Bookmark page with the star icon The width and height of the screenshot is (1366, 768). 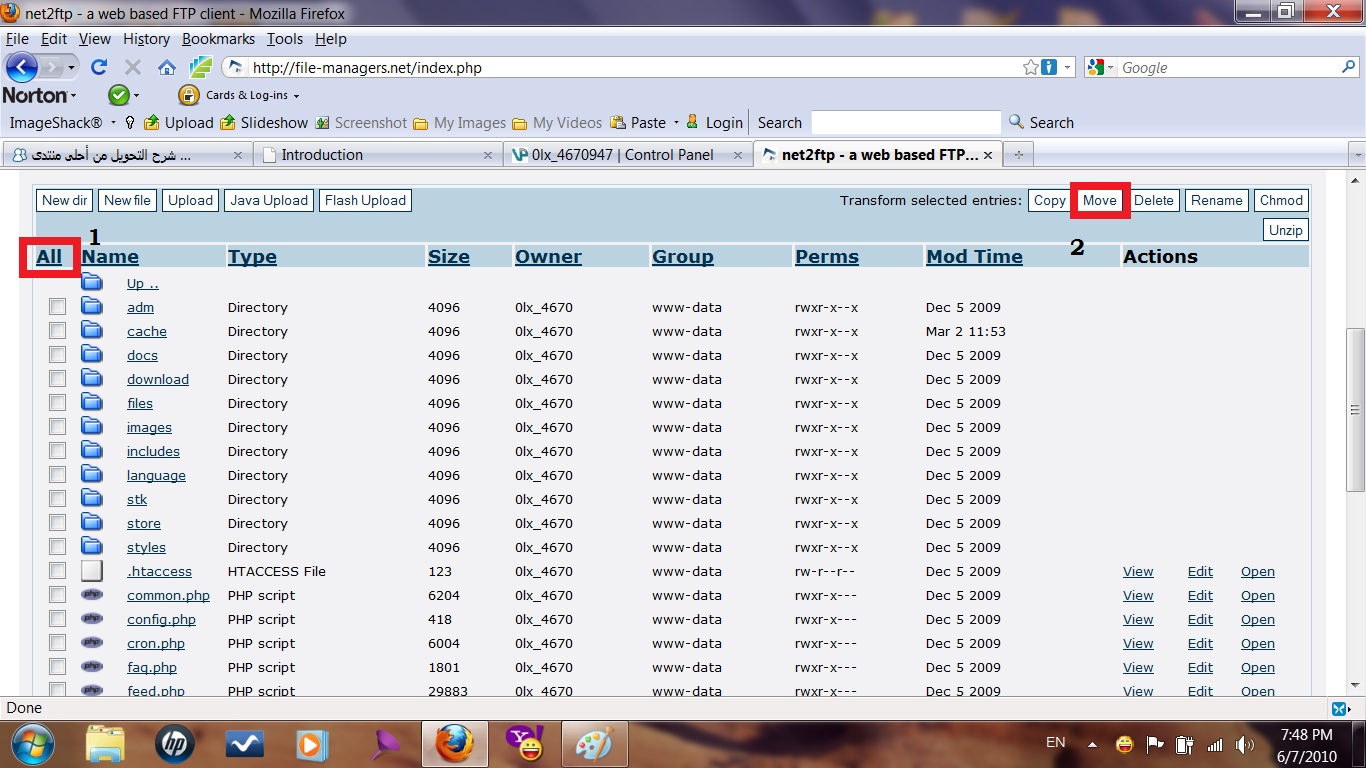pos(1031,68)
